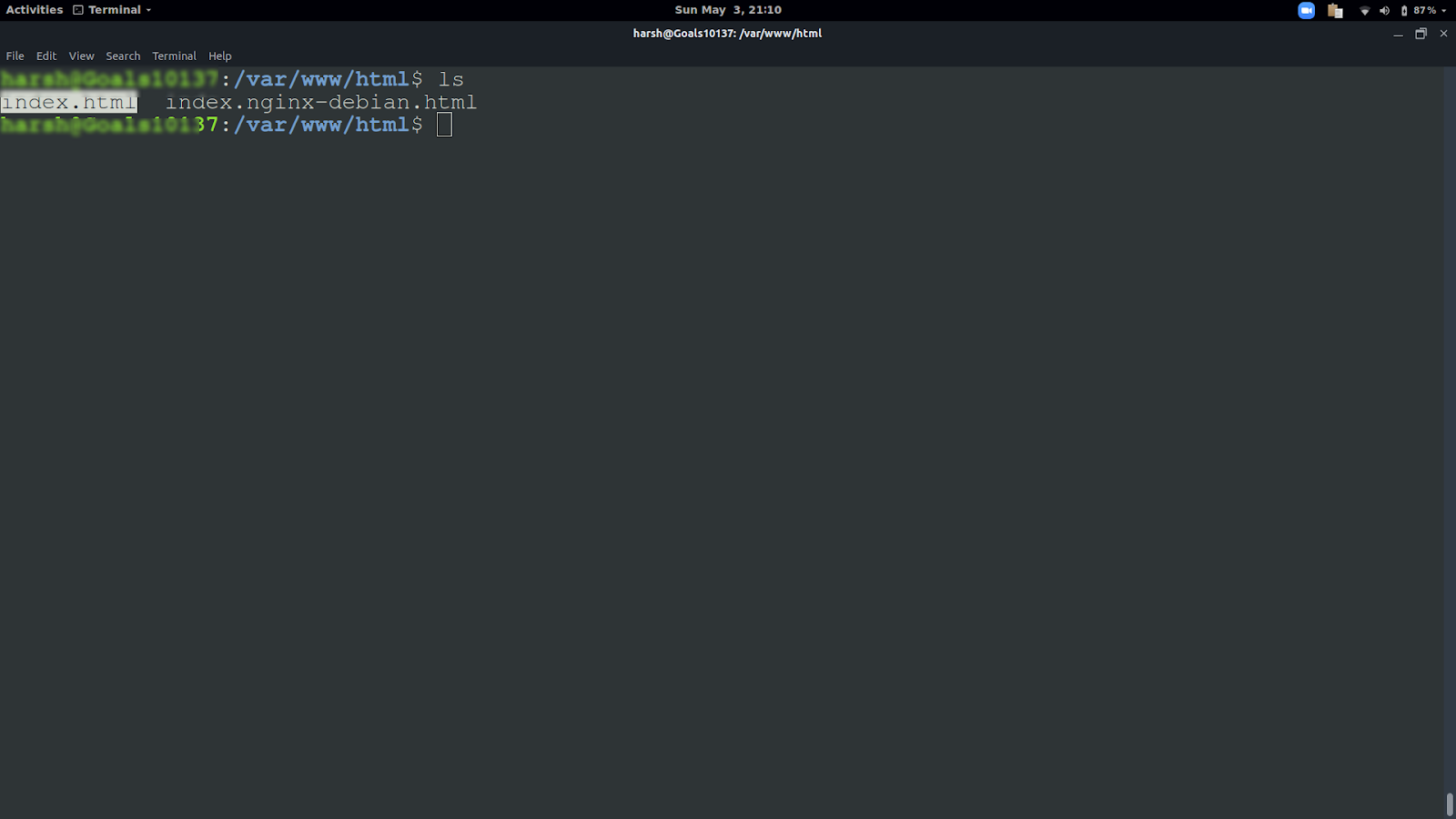Screen dimensions: 1456x819
Task: Expand the system menu arrow beside battery
Action: (1444, 11)
